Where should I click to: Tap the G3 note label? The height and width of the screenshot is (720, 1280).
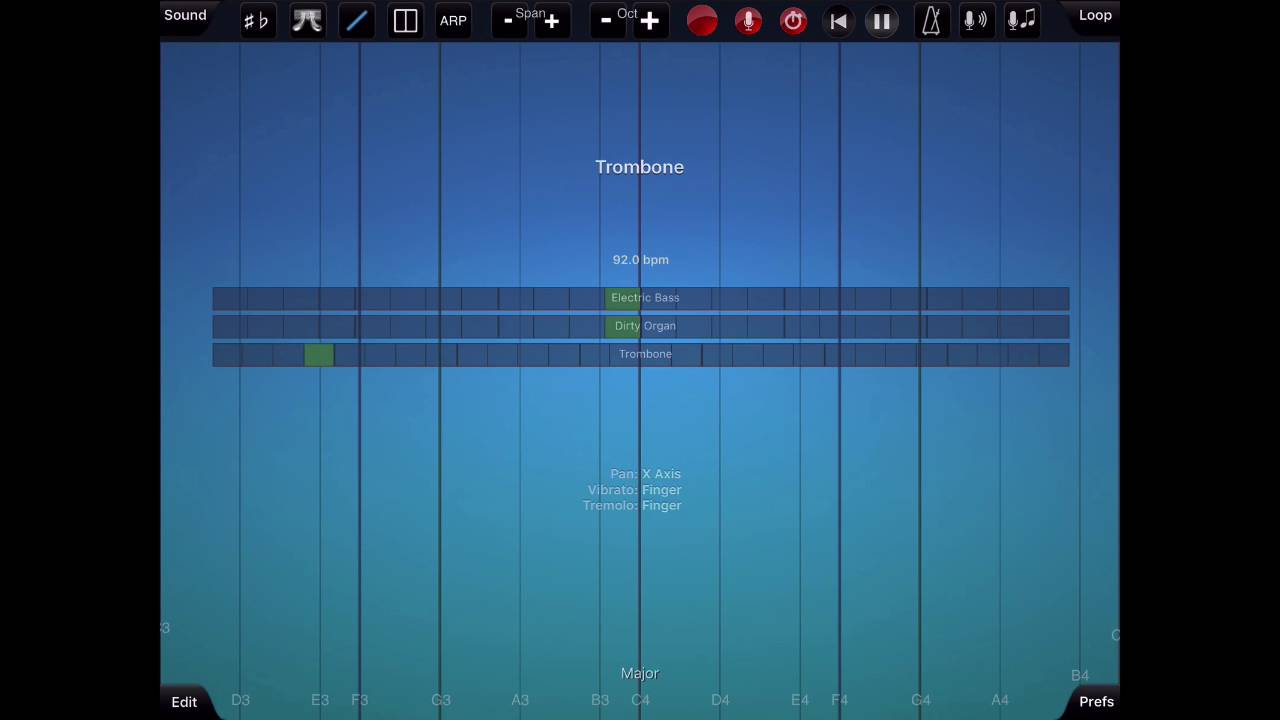click(441, 700)
